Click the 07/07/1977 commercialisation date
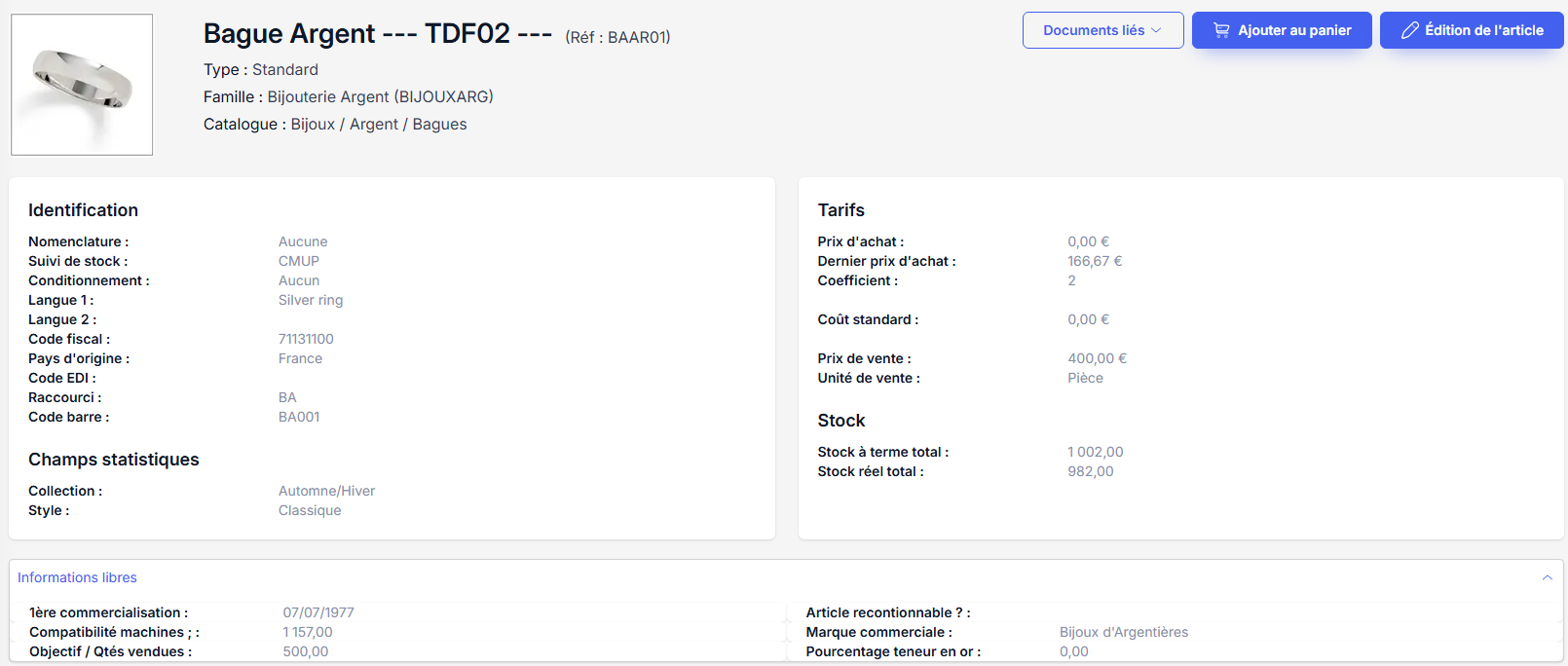Viewport: 1568px width, 666px height. click(x=318, y=612)
